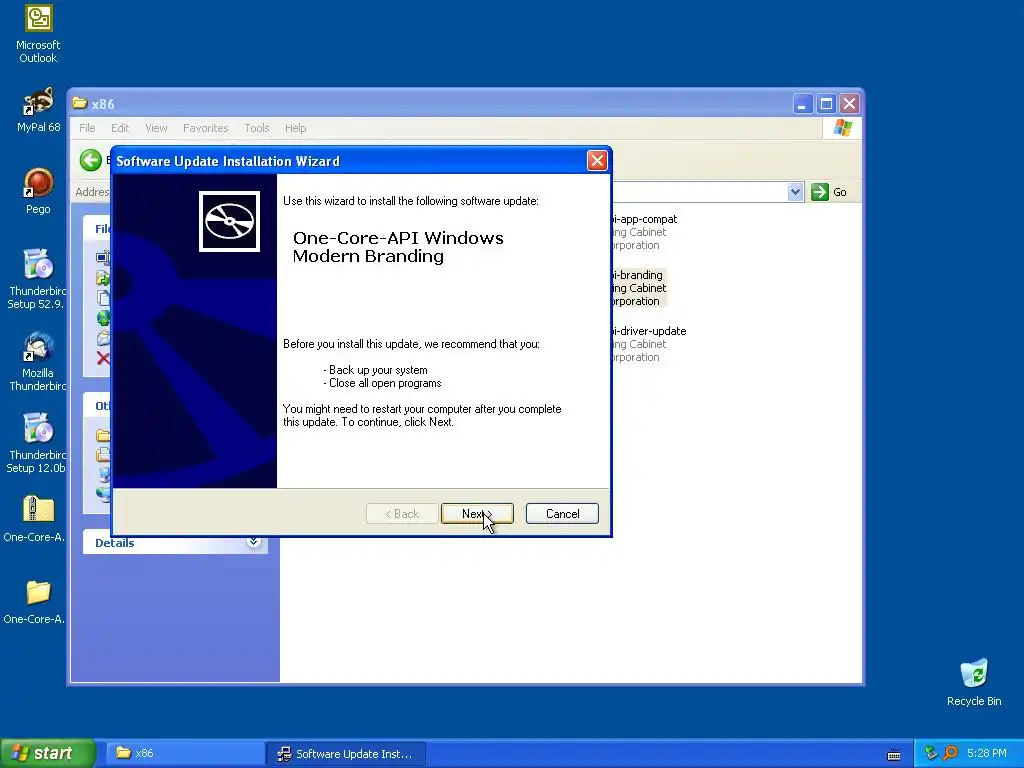Open the View menu in x86 window
Viewport: 1024px width, 768px height.
(x=156, y=128)
